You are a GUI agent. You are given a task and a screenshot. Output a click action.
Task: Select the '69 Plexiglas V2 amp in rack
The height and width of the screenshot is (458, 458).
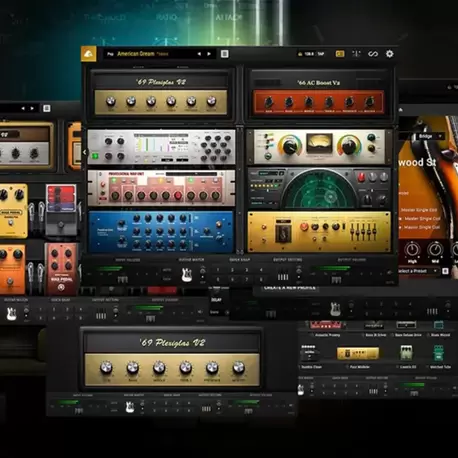point(161,94)
